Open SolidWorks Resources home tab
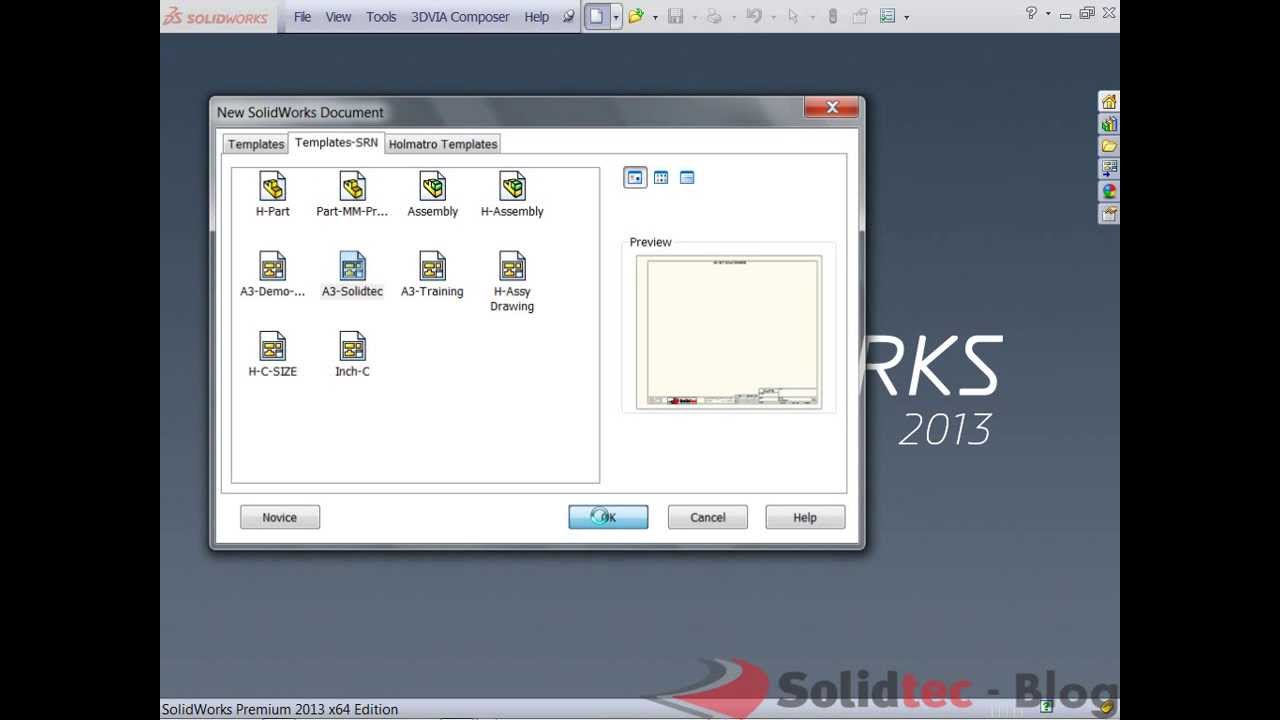Screen dimensions: 1280x720 click(1108, 102)
